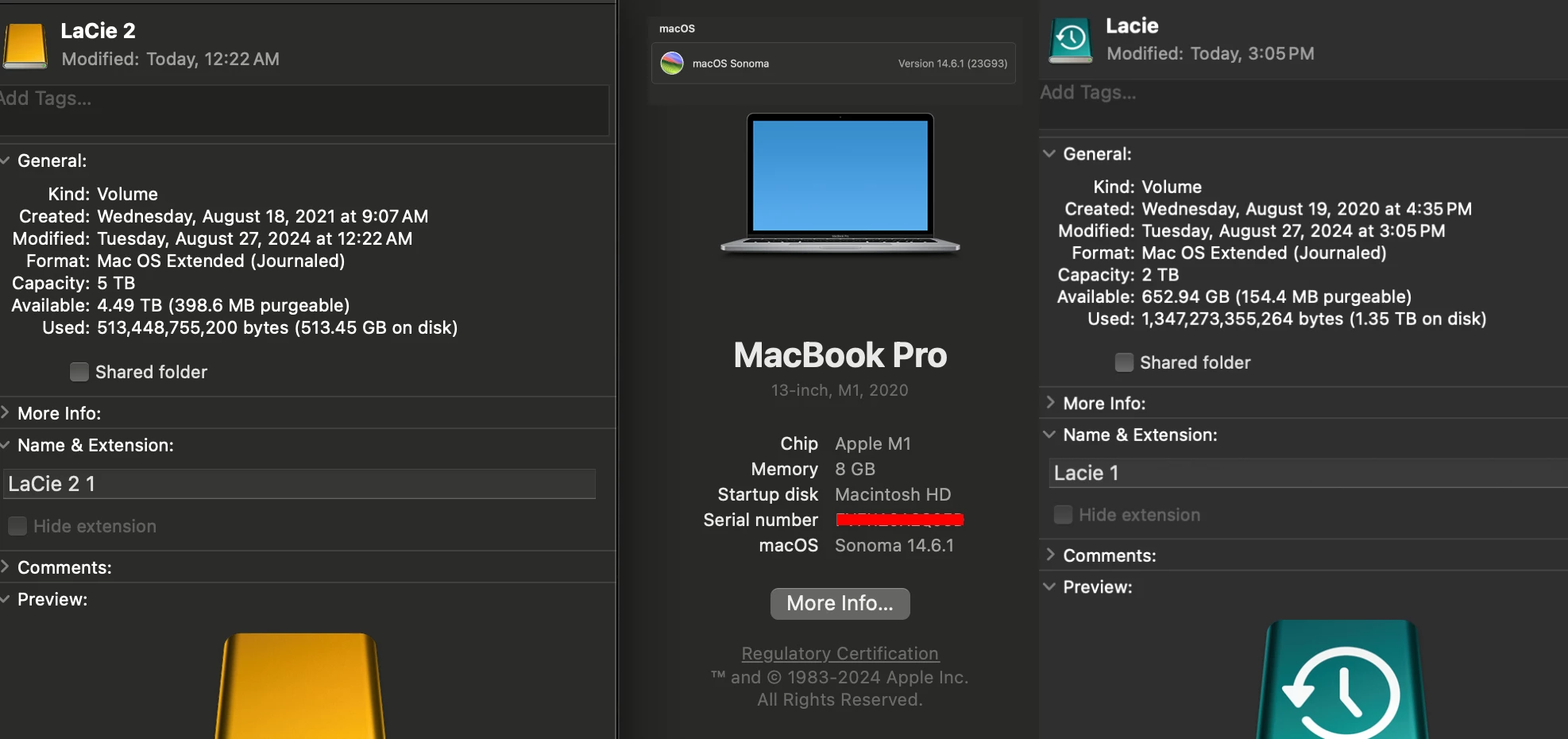Click Modified value August 27, 2024 at 12:22 AM
This screenshot has width=1568, height=739.
(x=255, y=238)
